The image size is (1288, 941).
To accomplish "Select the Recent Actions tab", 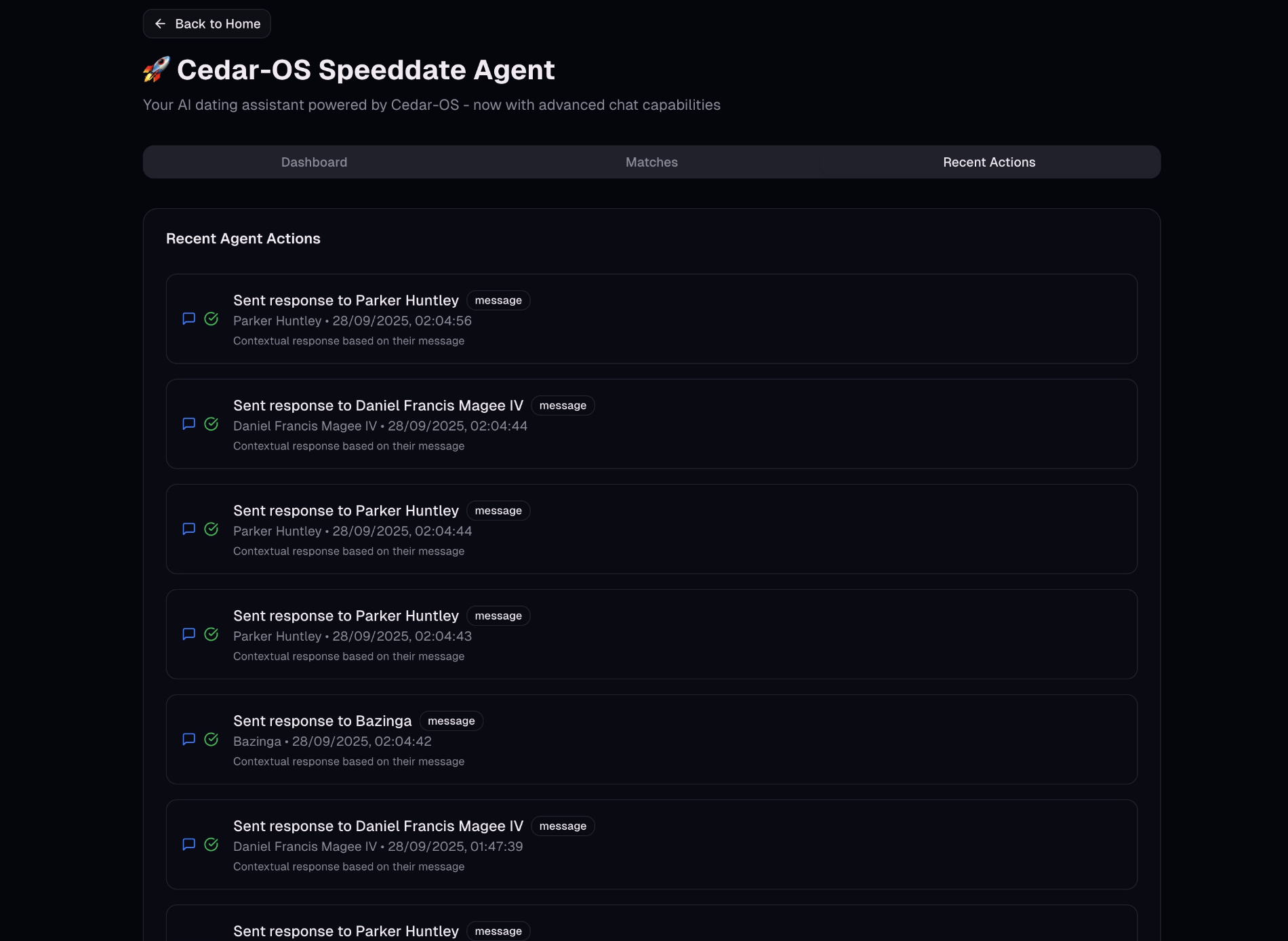I will [x=989, y=162].
